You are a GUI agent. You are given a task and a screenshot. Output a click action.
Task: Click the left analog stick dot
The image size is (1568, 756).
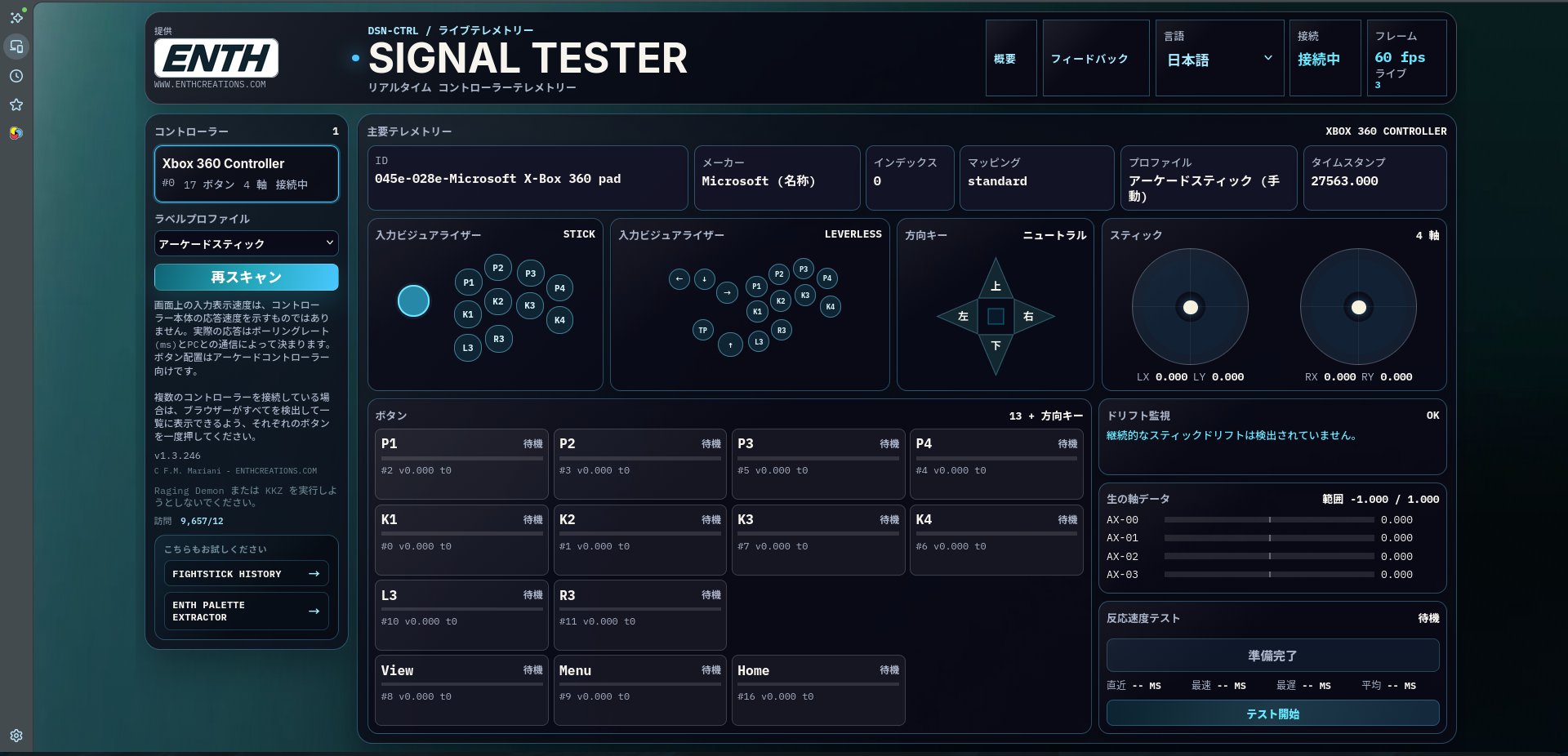1191,307
